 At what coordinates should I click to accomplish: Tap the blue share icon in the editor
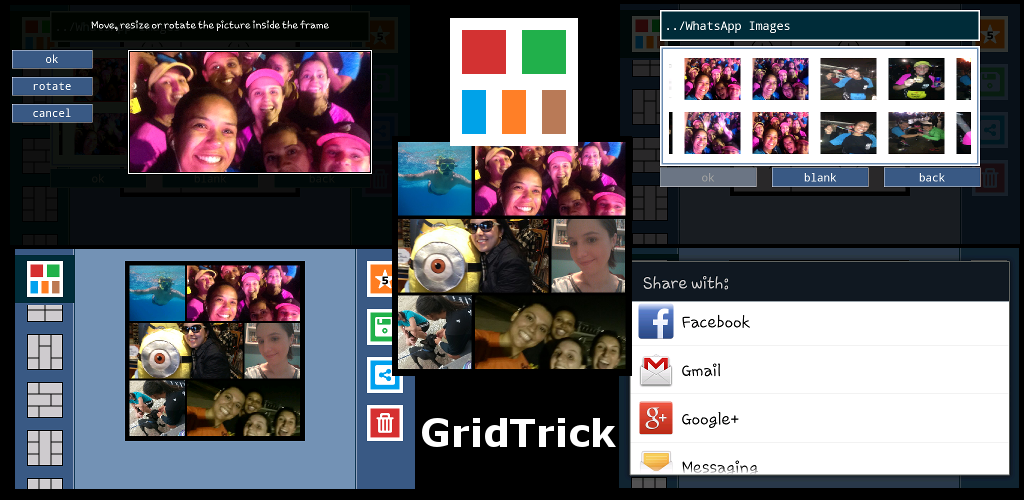(385, 375)
